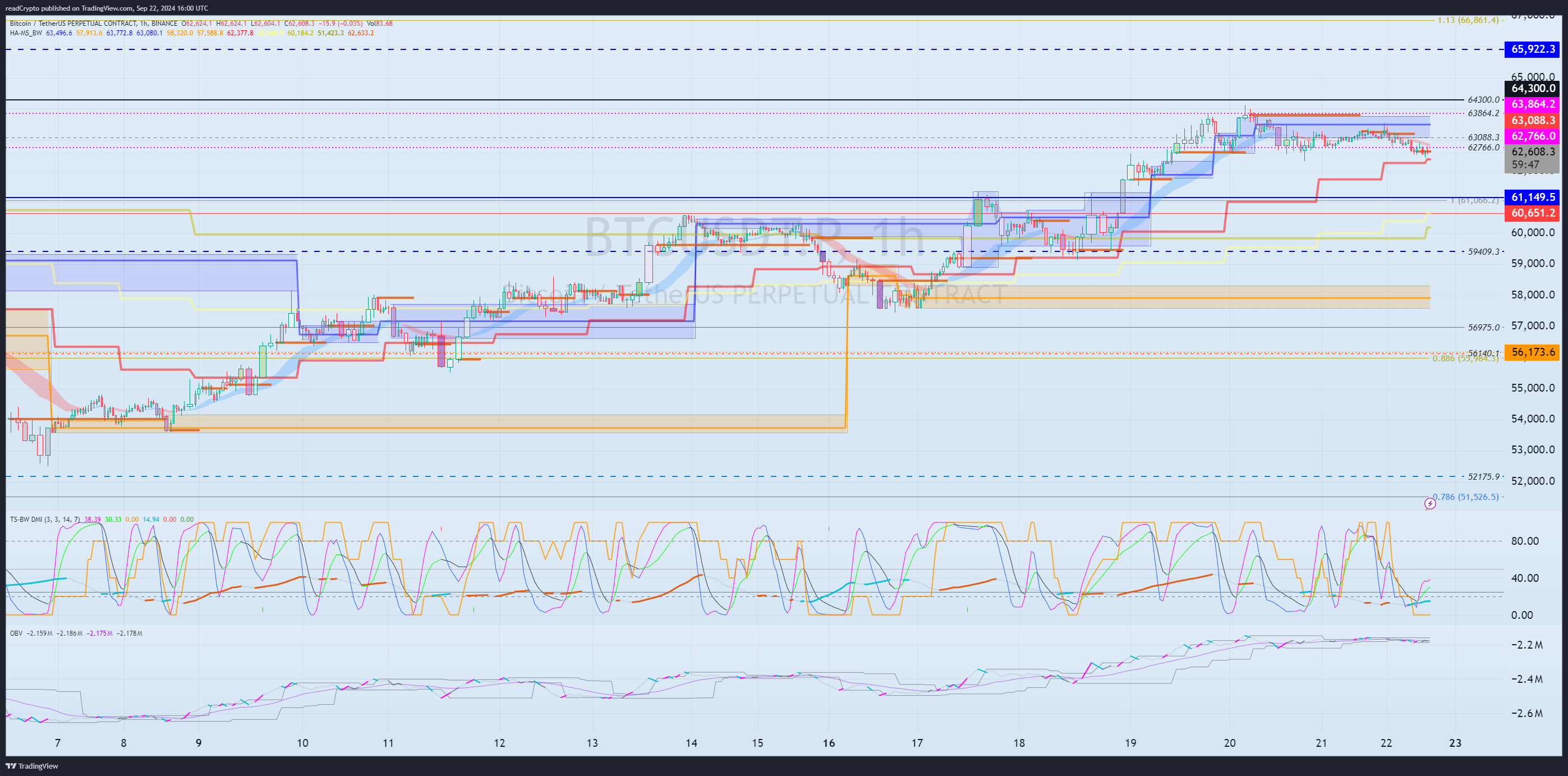Click the italic 52175.9 line label

[1483, 476]
